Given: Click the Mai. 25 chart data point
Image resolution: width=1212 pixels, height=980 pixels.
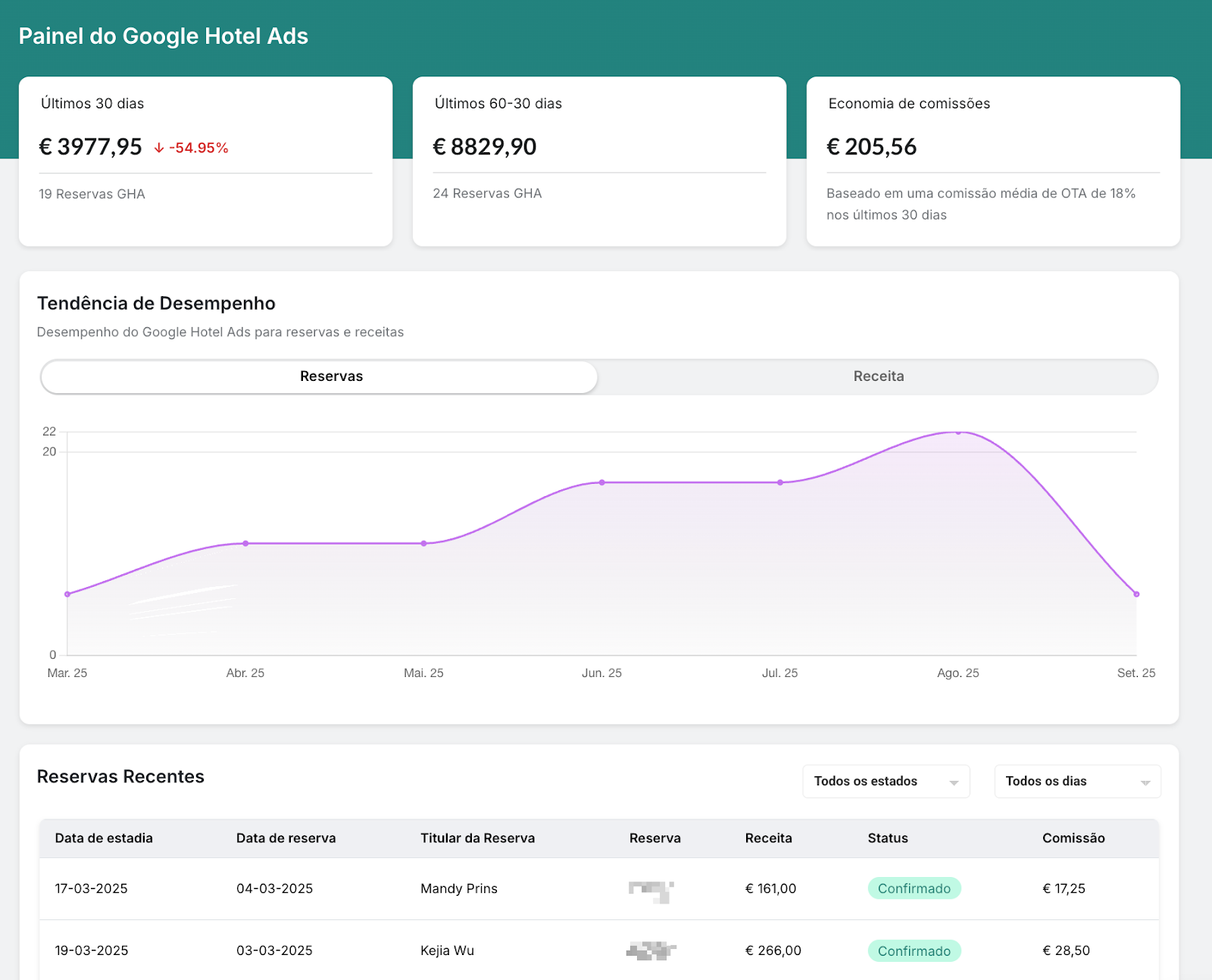Looking at the screenshot, I should tap(423, 544).
